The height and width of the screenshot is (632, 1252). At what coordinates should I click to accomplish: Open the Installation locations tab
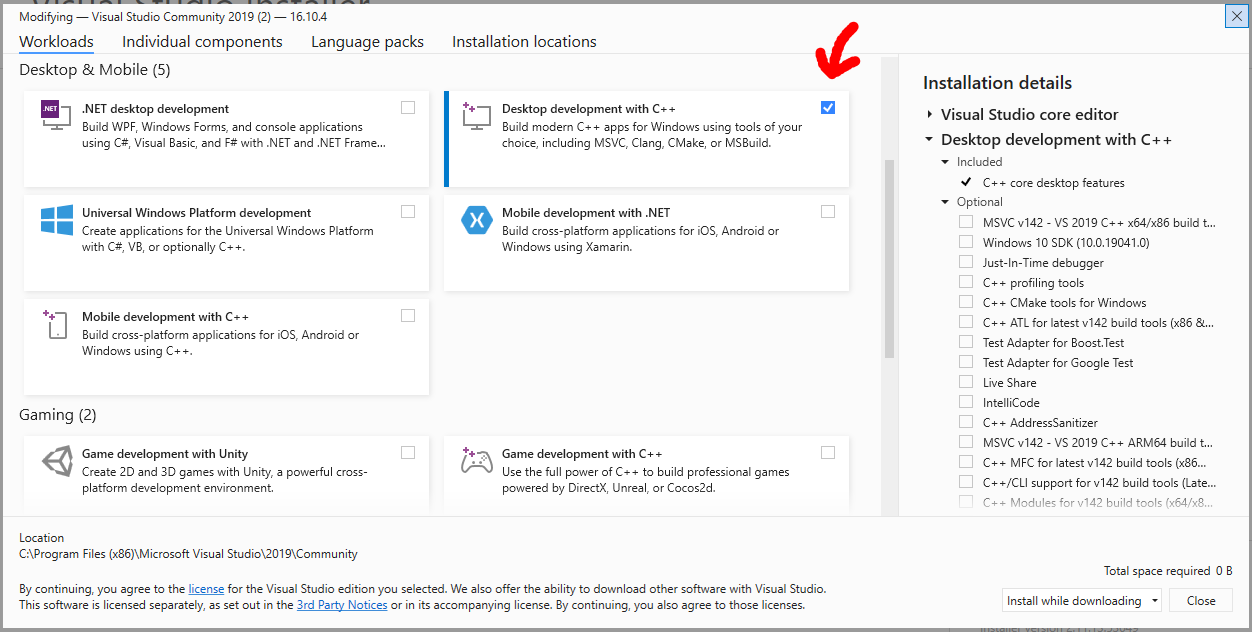tap(524, 42)
